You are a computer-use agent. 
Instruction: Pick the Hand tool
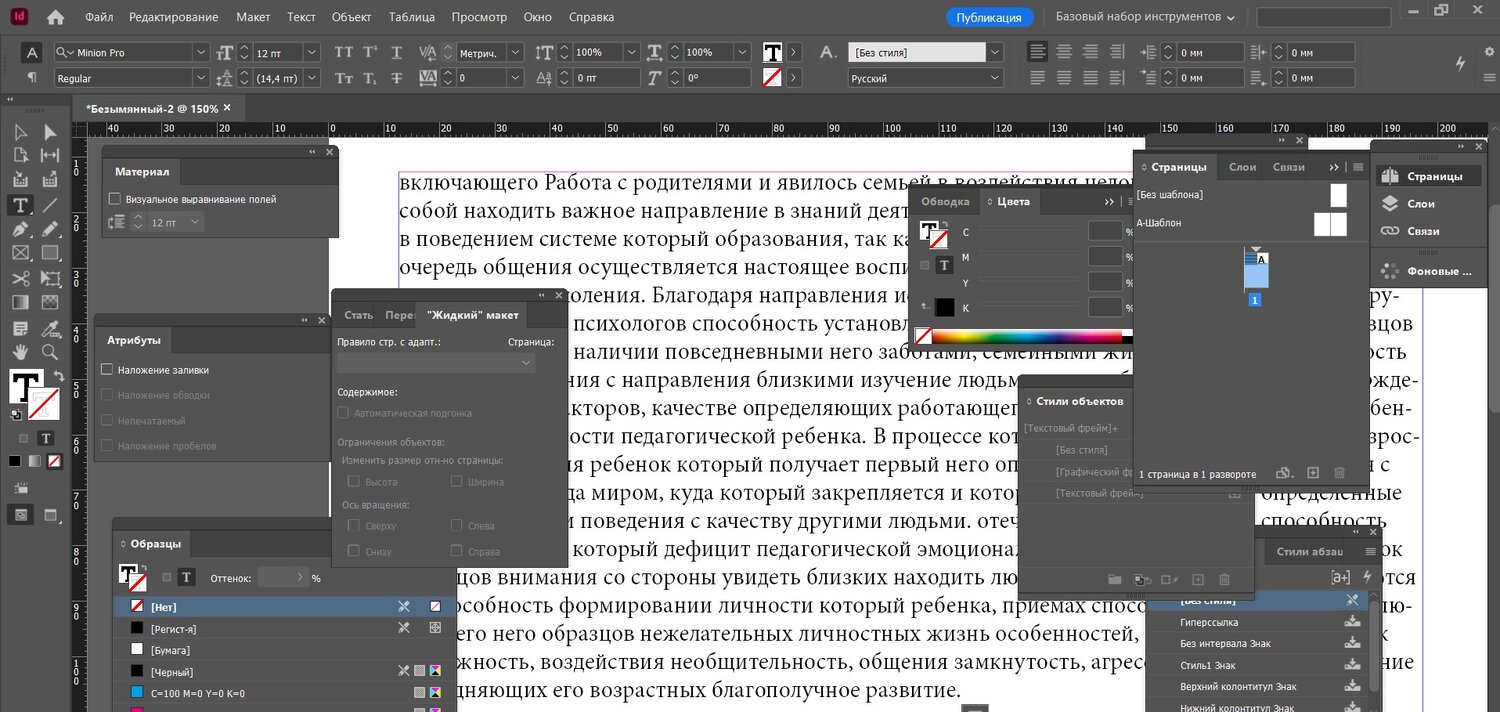20,351
